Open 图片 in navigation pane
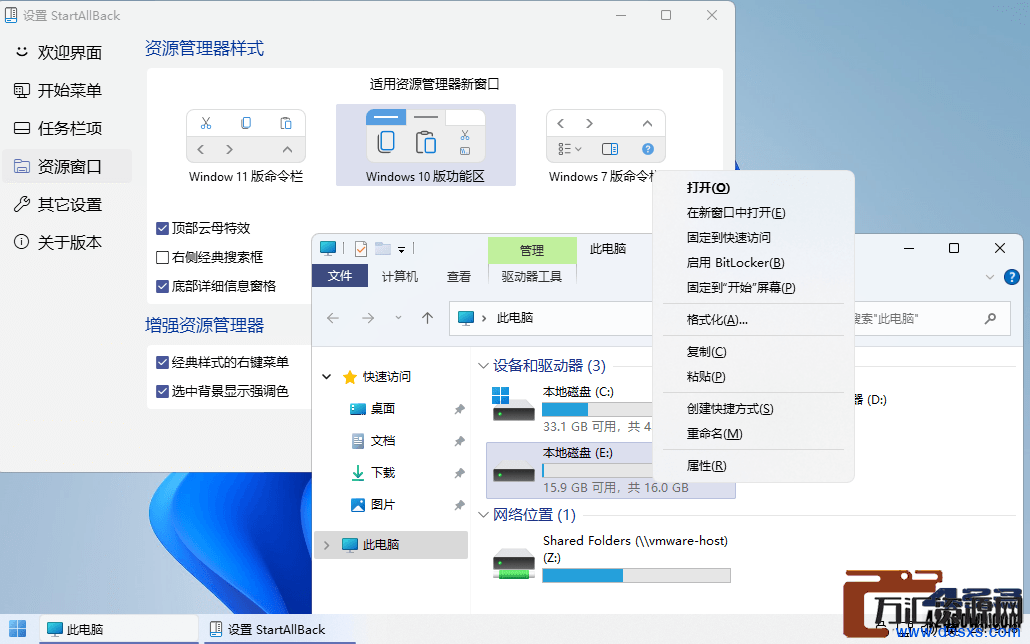Screen dimensions: 1030x644 [383, 505]
